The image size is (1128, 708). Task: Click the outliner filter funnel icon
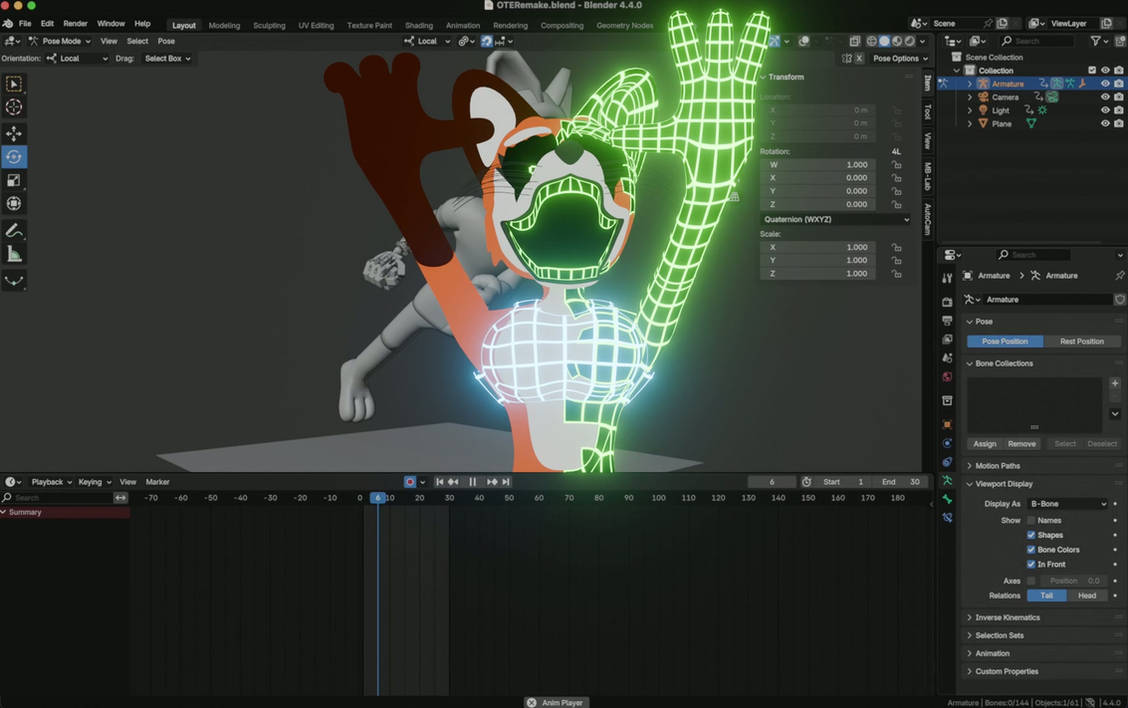coord(1096,41)
